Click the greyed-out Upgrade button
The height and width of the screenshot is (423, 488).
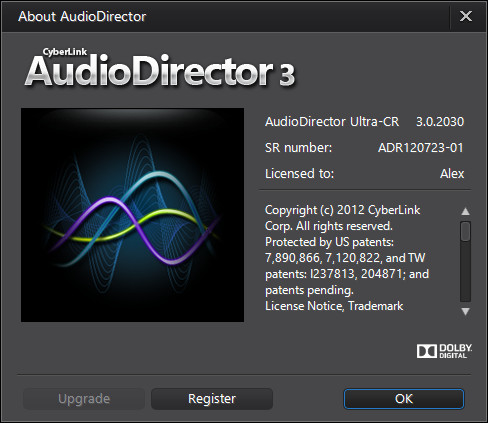point(84,399)
